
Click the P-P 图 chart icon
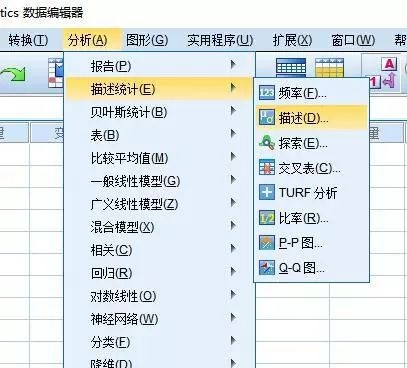267,243
